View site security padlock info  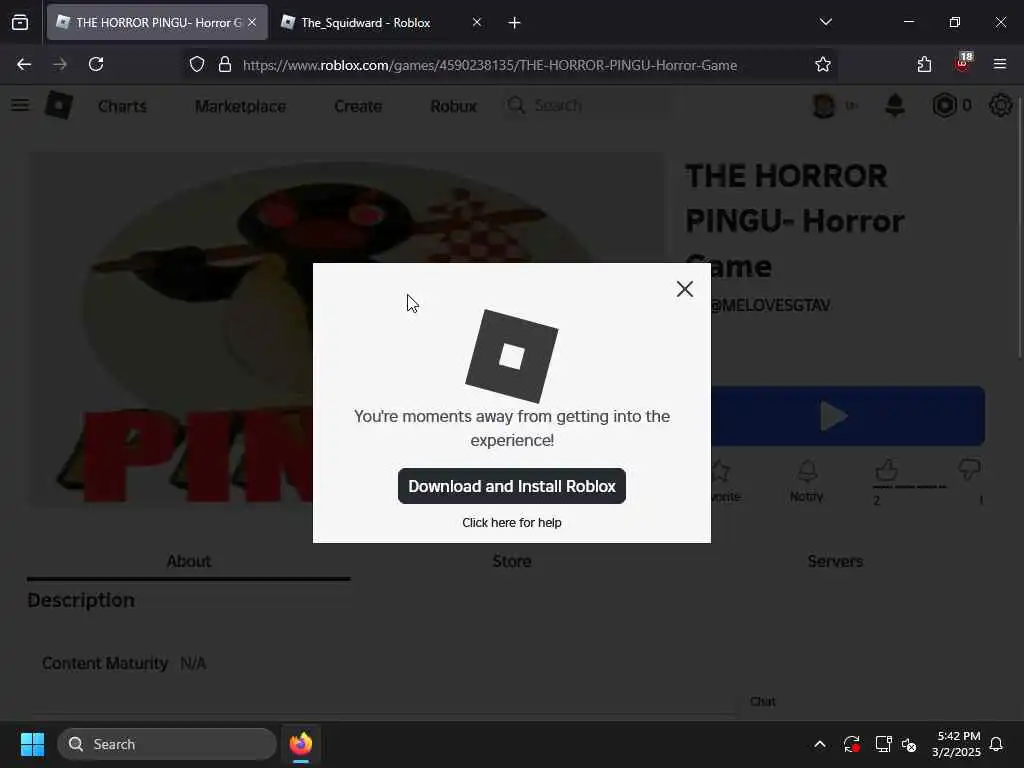point(225,65)
